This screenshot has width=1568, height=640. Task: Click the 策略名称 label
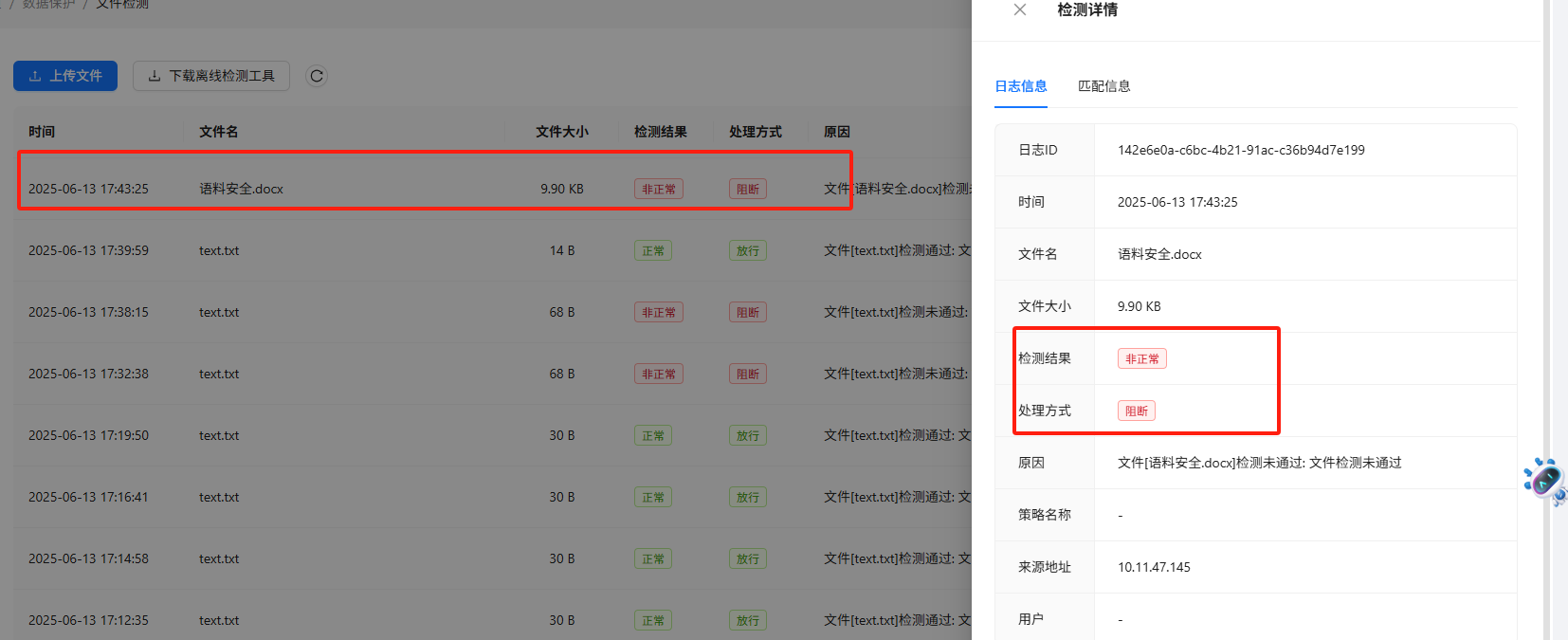(x=1045, y=515)
